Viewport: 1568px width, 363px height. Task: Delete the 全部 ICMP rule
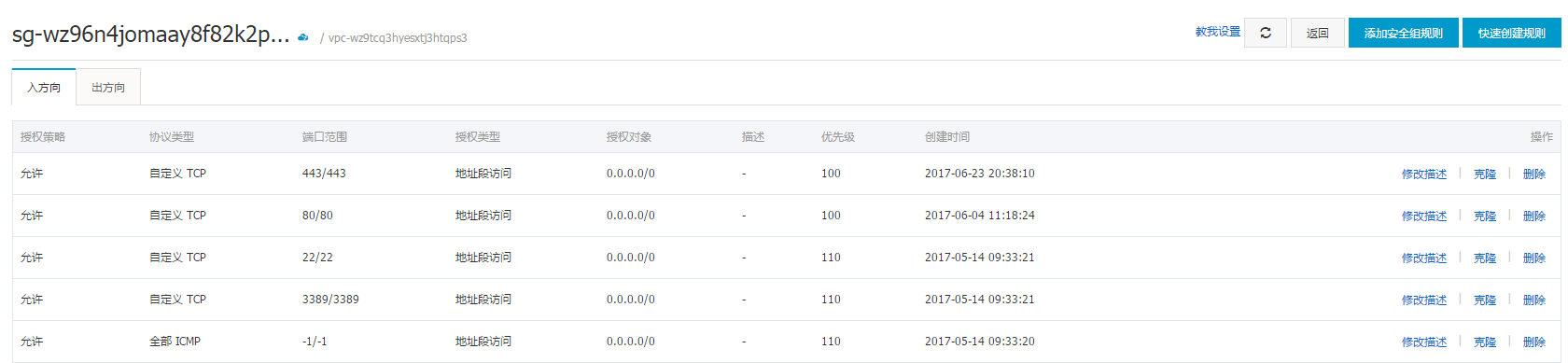[x=1534, y=342]
